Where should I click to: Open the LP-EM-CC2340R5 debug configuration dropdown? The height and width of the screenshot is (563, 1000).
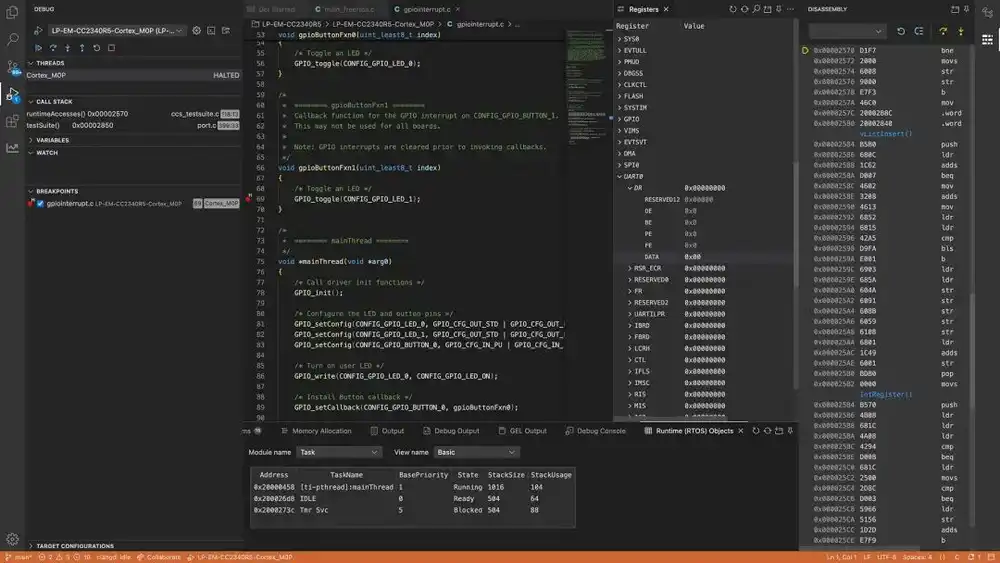point(117,31)
